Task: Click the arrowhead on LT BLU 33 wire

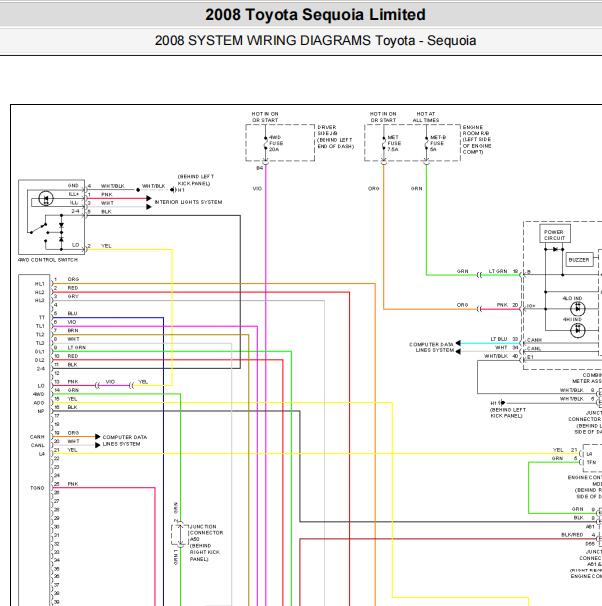Action: pyautogui.click(x=458, y=343)
